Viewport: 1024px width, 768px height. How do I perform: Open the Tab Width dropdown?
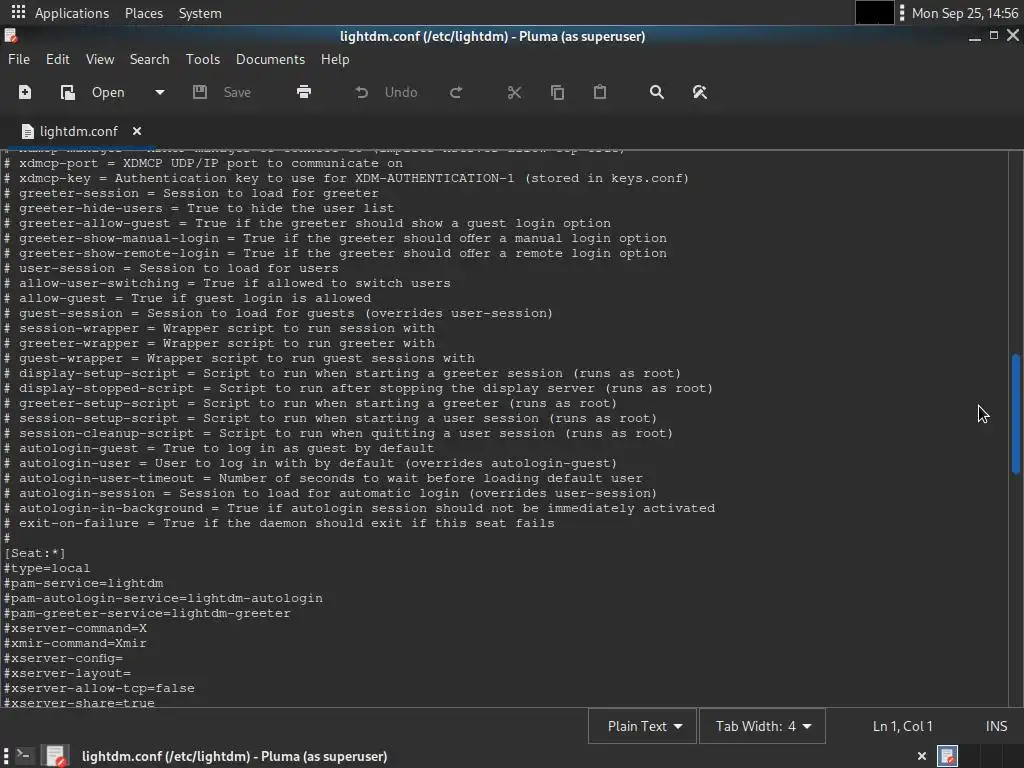click(x=762, y=726)
